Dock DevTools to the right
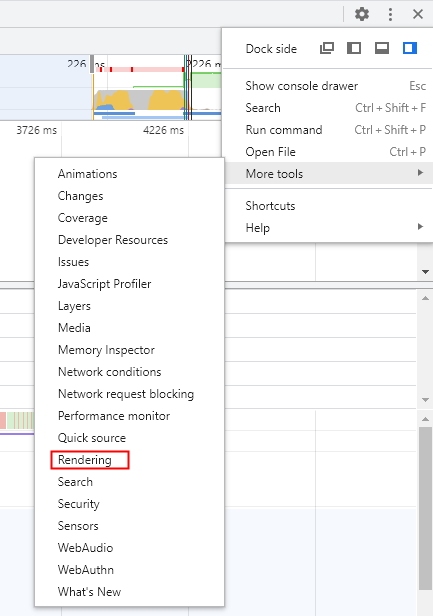The width and height of the screenshot is (433, 616). pyautogui.click(x=410, y=48)
